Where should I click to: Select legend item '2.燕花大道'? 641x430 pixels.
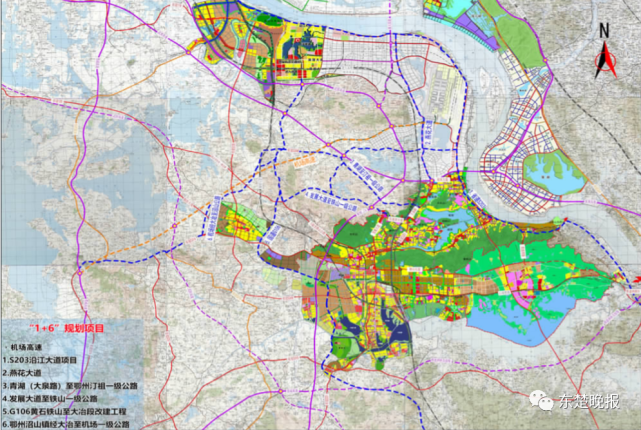click(22, 373)
